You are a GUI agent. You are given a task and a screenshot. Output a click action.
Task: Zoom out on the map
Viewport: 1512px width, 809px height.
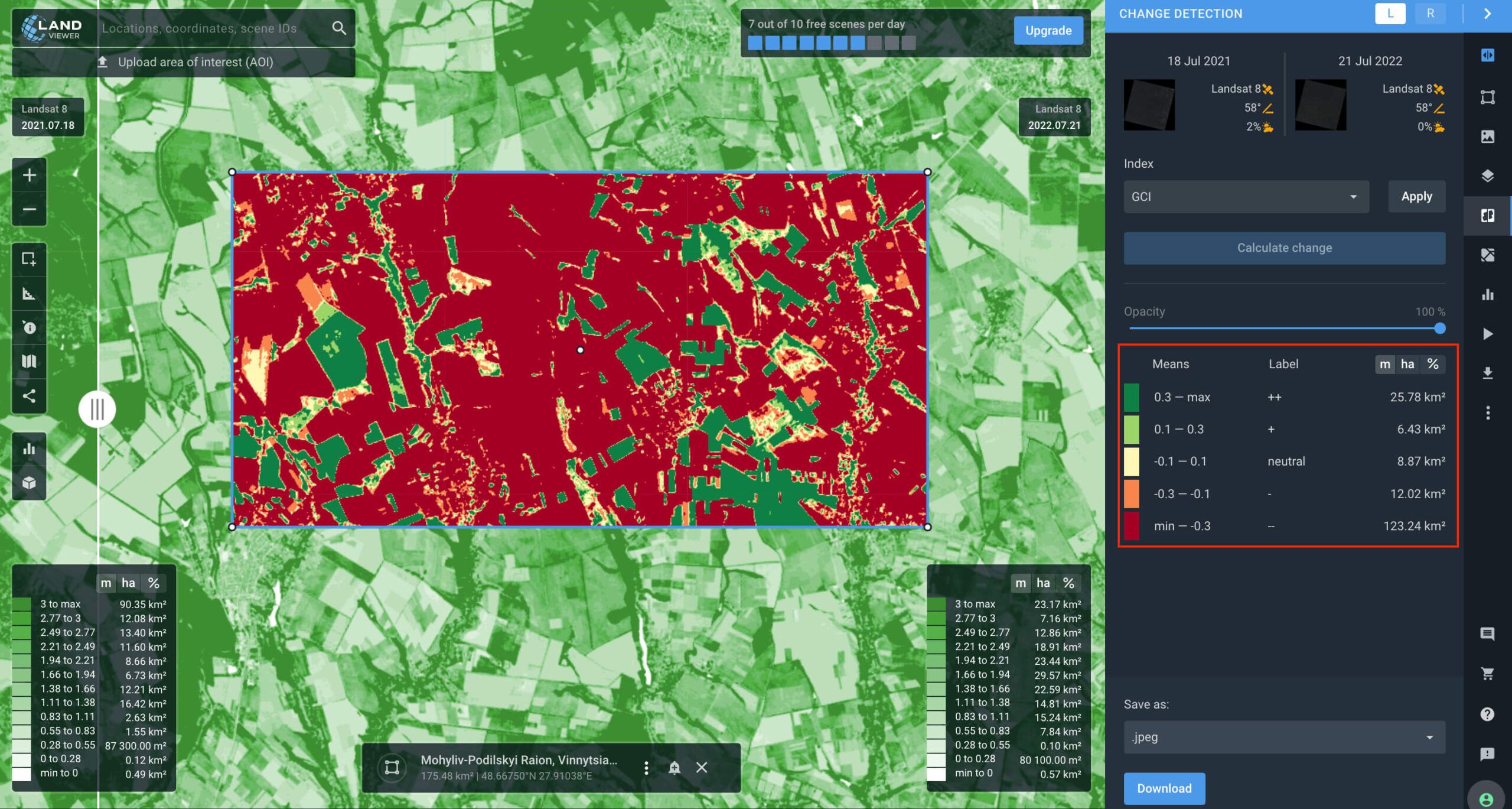click(29, 209)
